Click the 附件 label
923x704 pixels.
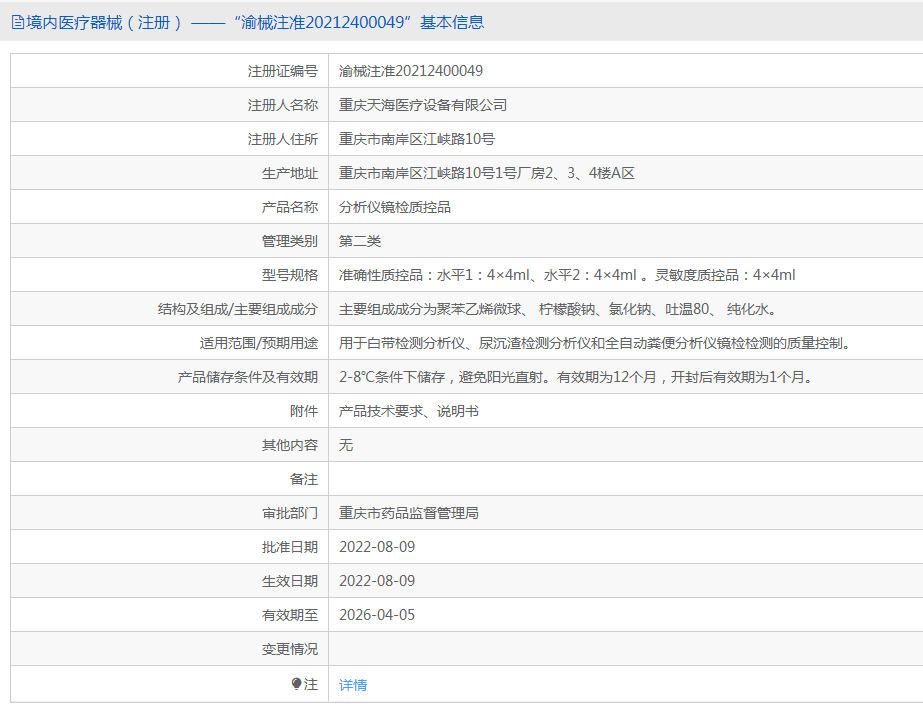click(x=304, y=411)
